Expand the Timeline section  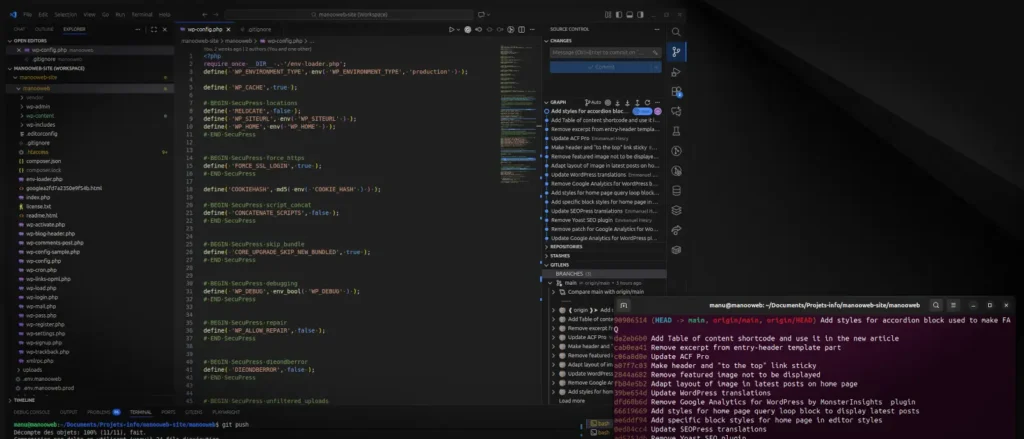point(24,400)
